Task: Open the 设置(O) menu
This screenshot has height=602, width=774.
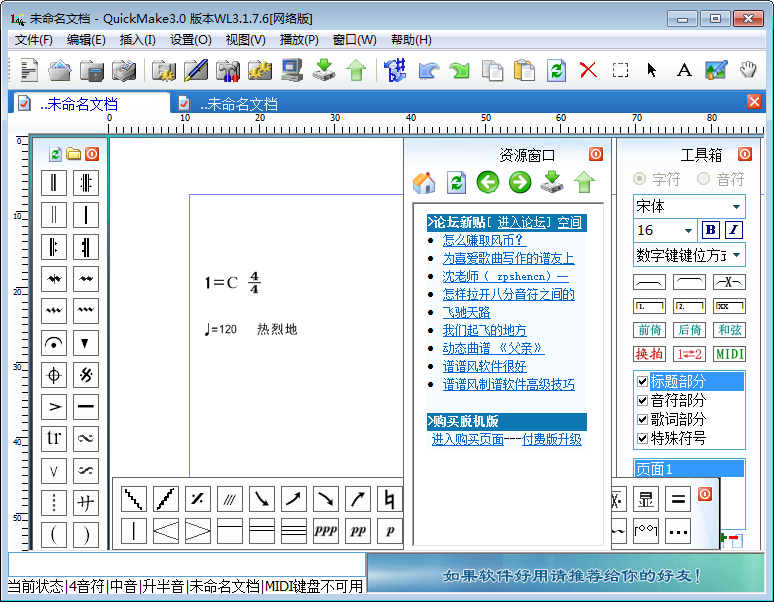Action: (x=191, y=39)
